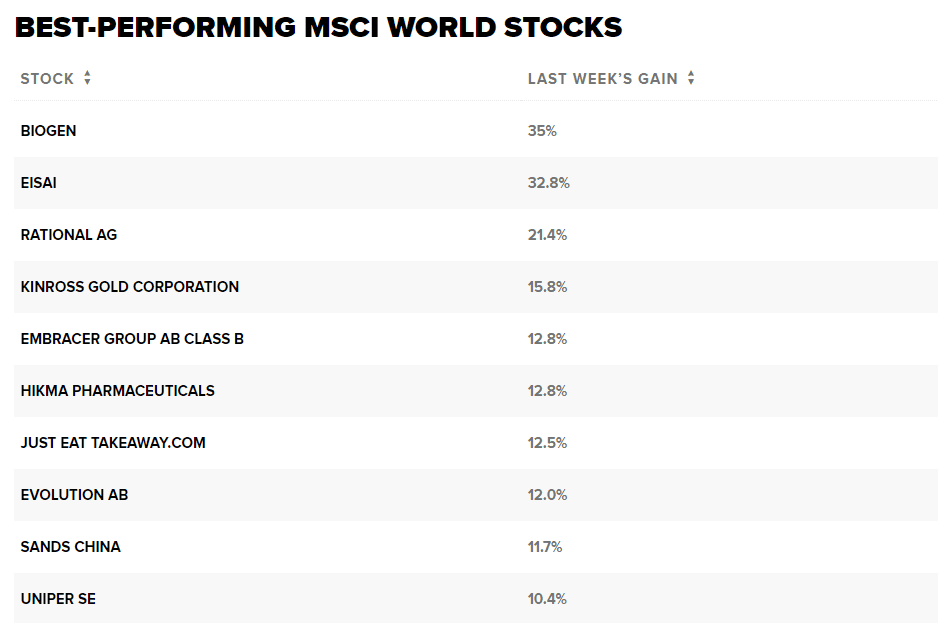This screenshot has height=623, width=938.
Task: Click Biogen's 35% gain value
Action: 542,131
